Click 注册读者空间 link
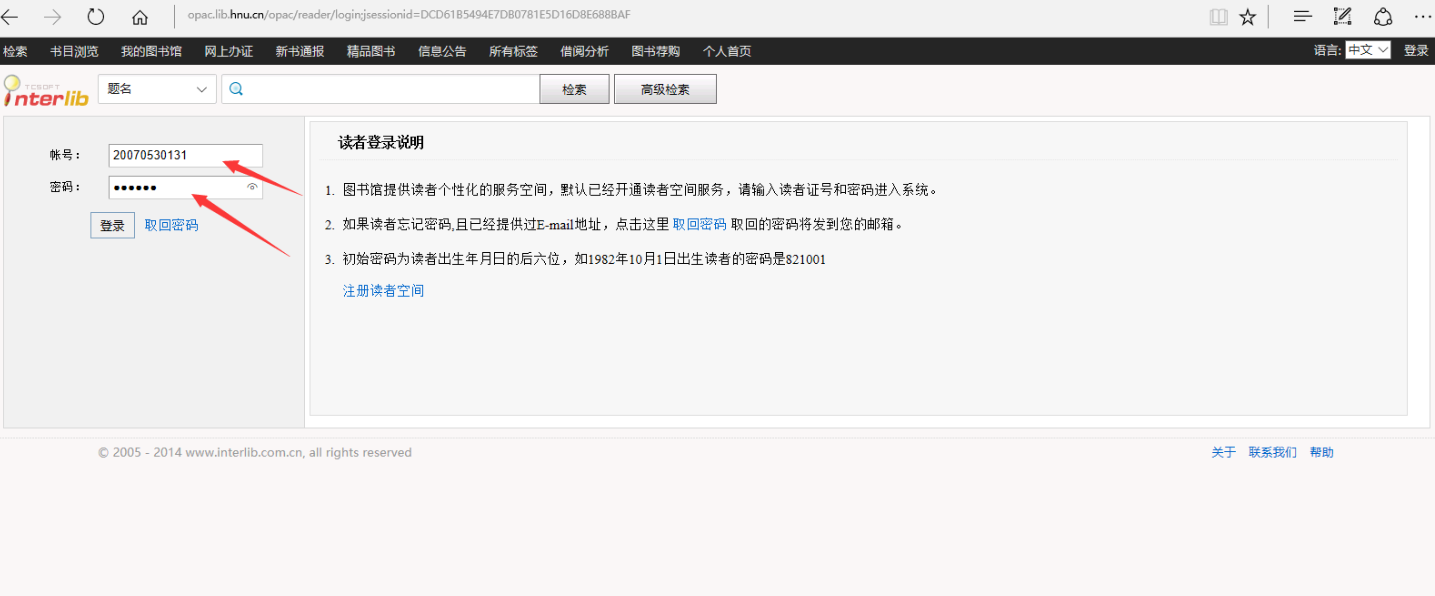 pyautogui.click(x=383, y=291)
